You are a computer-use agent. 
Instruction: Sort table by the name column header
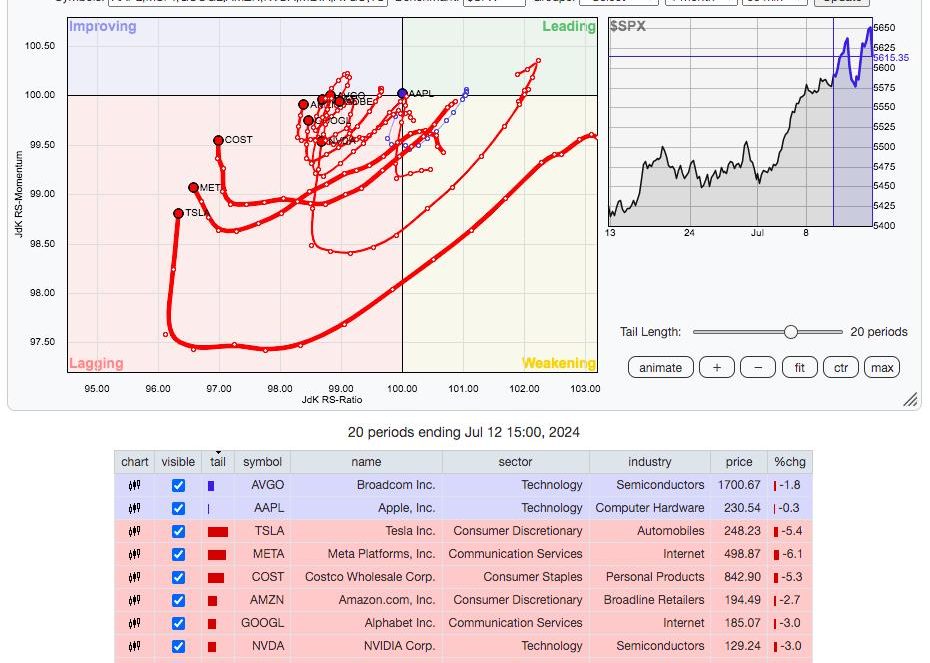pos(366,462)
